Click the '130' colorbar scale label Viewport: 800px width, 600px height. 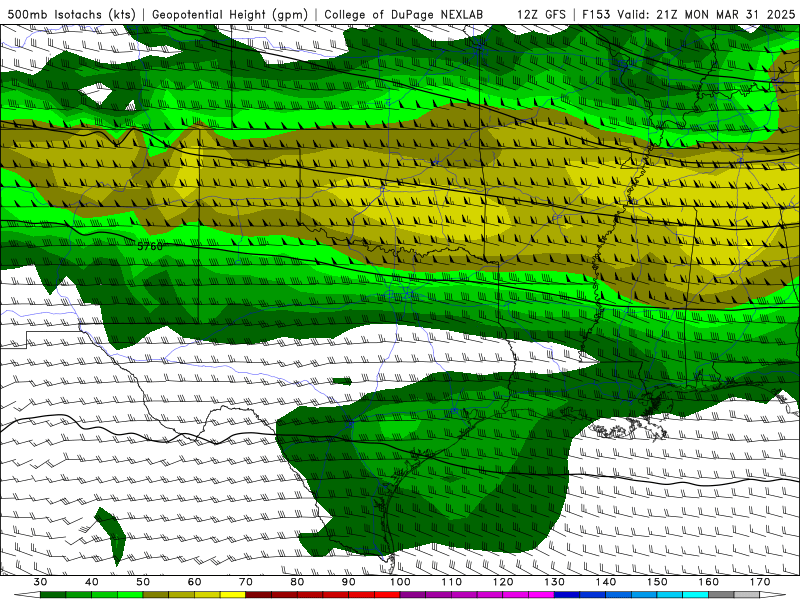click(x=555, y=582)
